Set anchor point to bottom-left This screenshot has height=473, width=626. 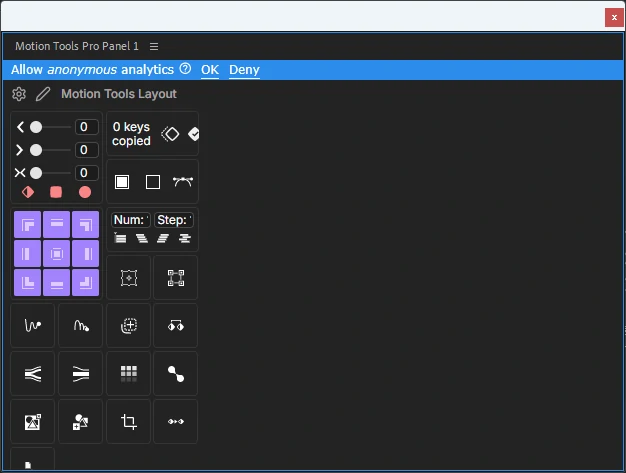(x=28, y=283)
